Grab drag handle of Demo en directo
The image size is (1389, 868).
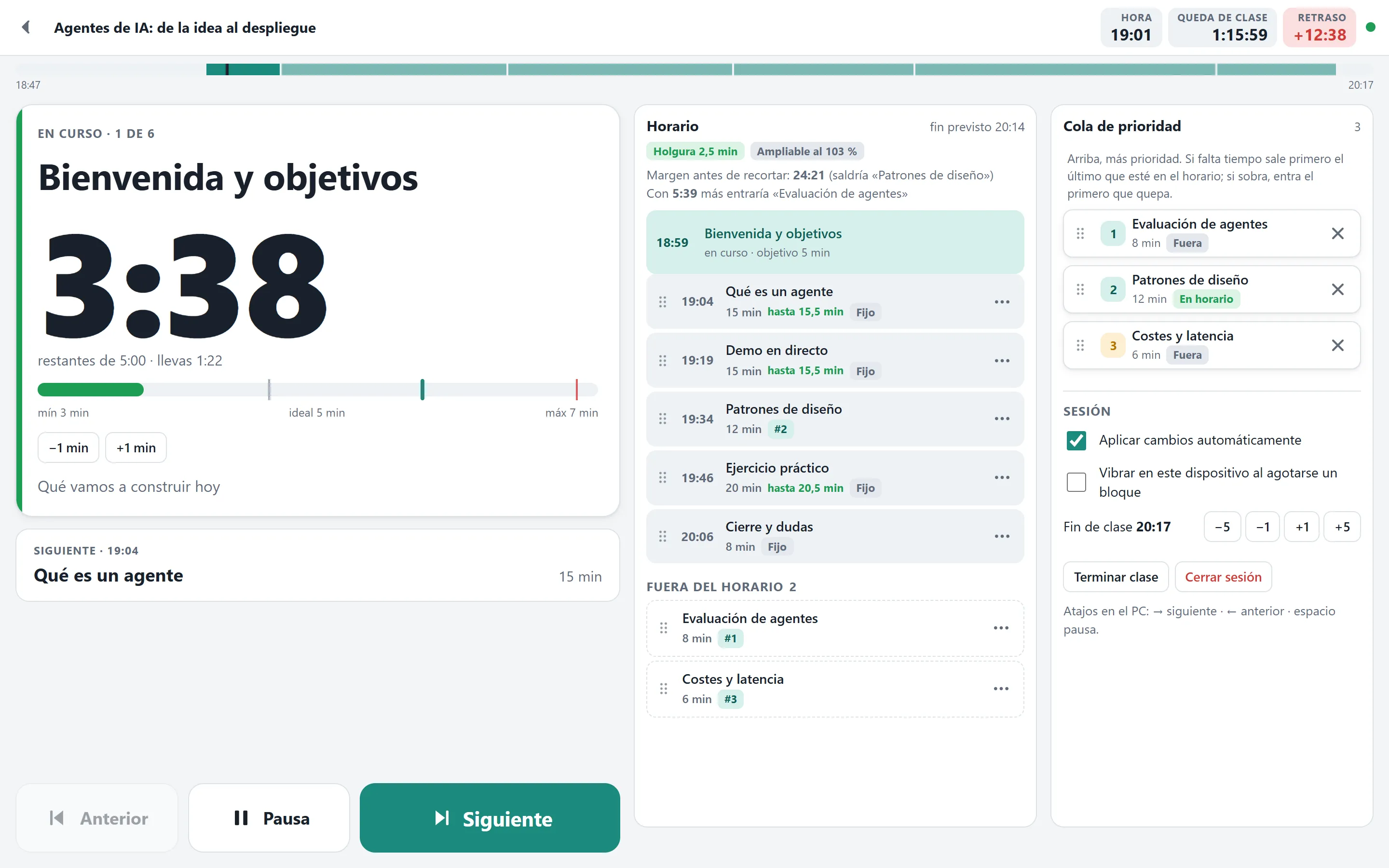[663, 361]
